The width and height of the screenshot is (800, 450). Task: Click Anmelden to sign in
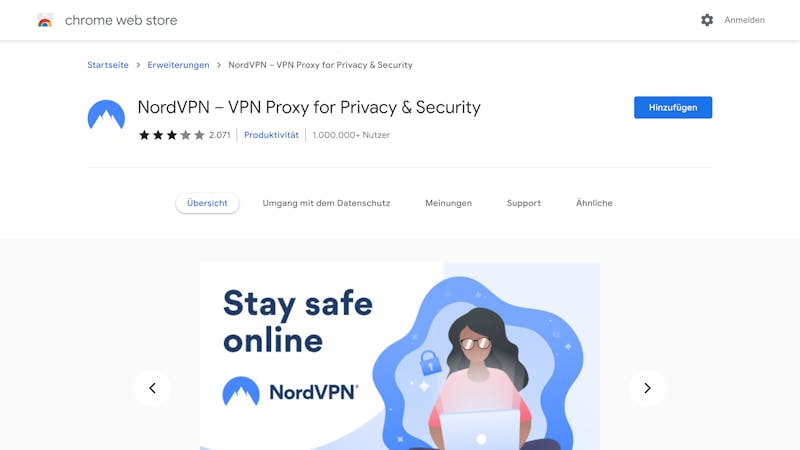tap(744, 20)
